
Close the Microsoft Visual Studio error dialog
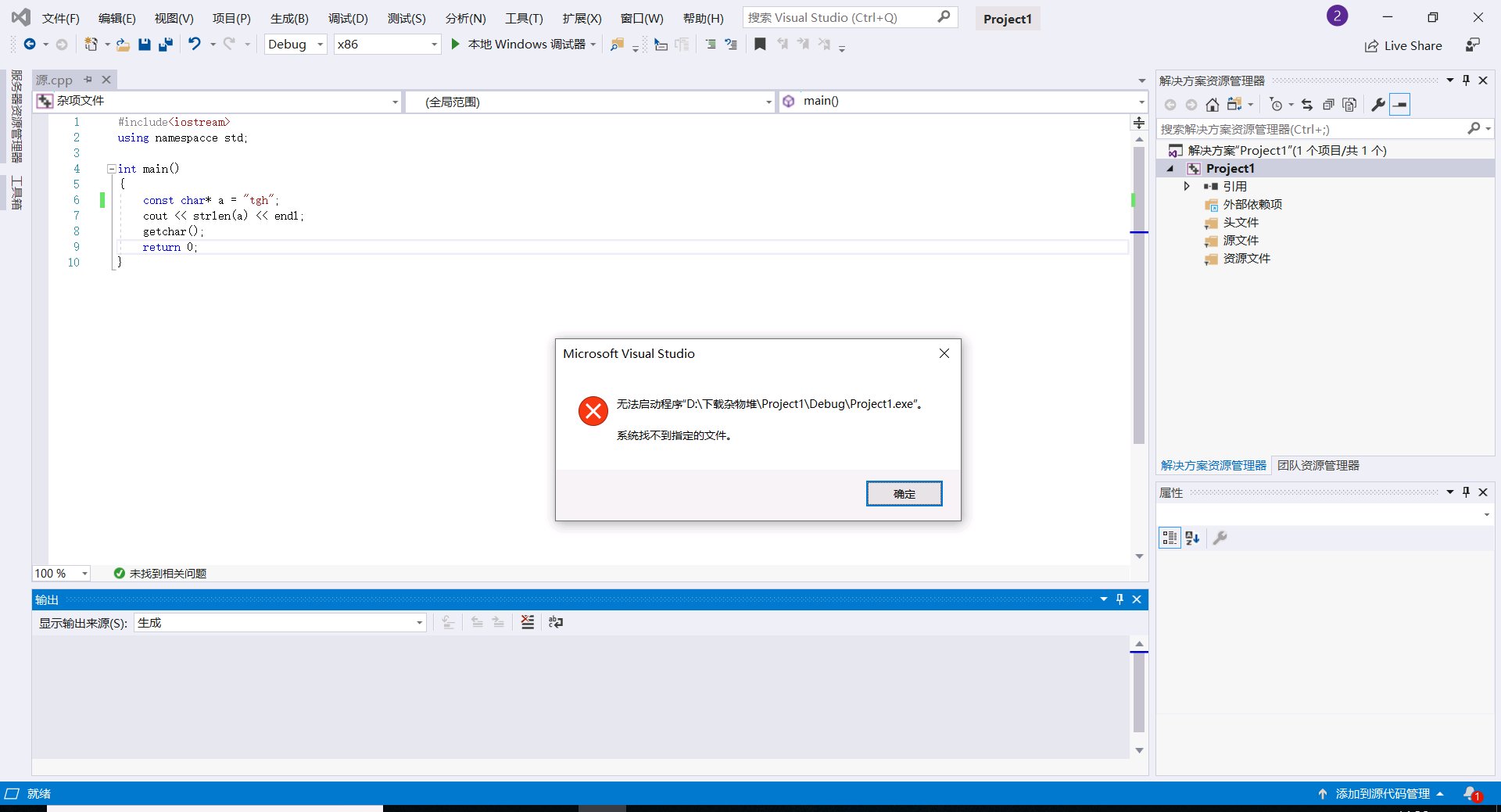(944, 353)
